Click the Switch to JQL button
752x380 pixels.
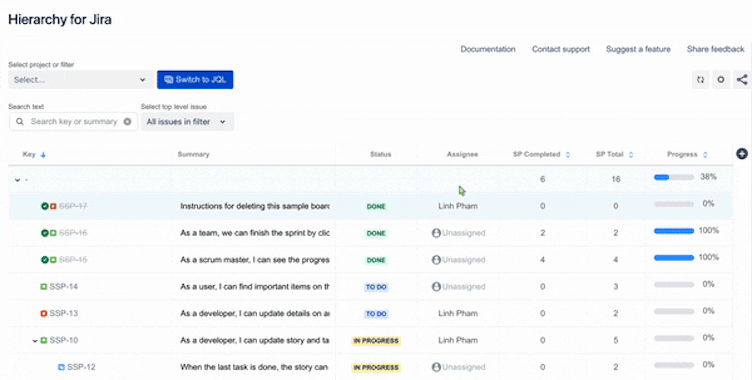tap(195, 80)
